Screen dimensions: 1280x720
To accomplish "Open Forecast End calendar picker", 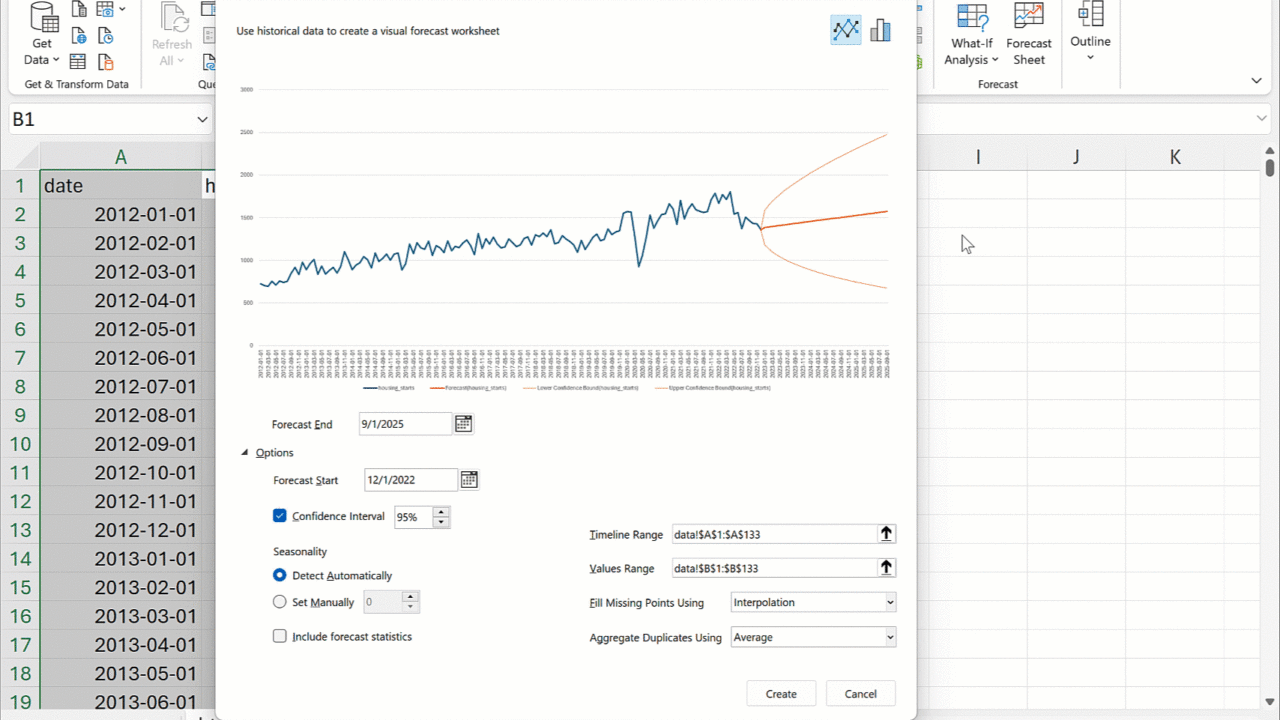I will [463, 424].
